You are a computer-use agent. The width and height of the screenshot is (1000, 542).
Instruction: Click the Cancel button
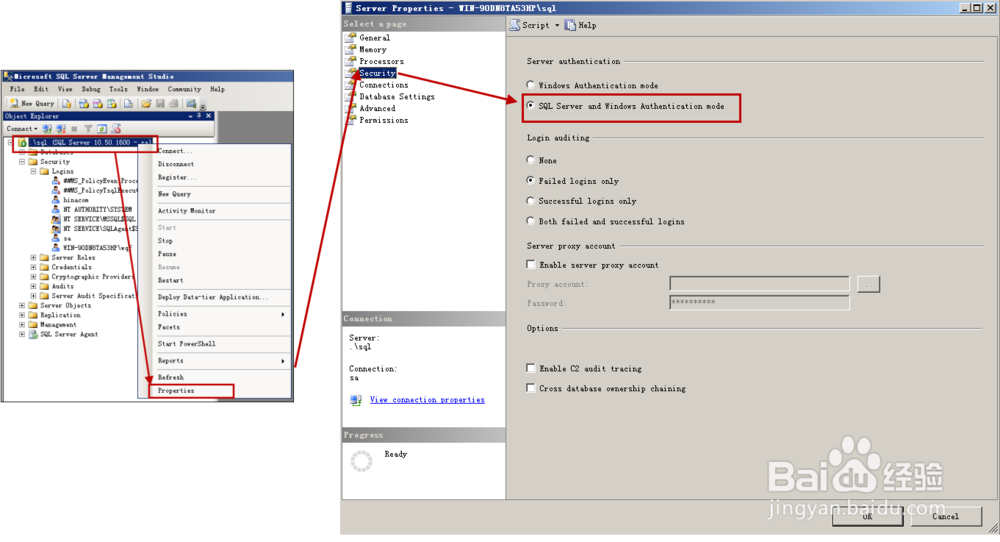946,516
